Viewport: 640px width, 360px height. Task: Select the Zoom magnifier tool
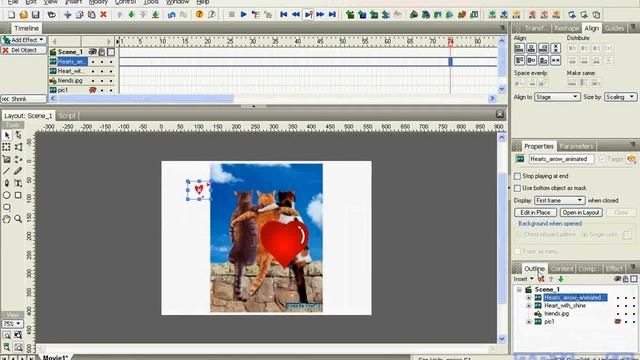click(x=18, y=219)
